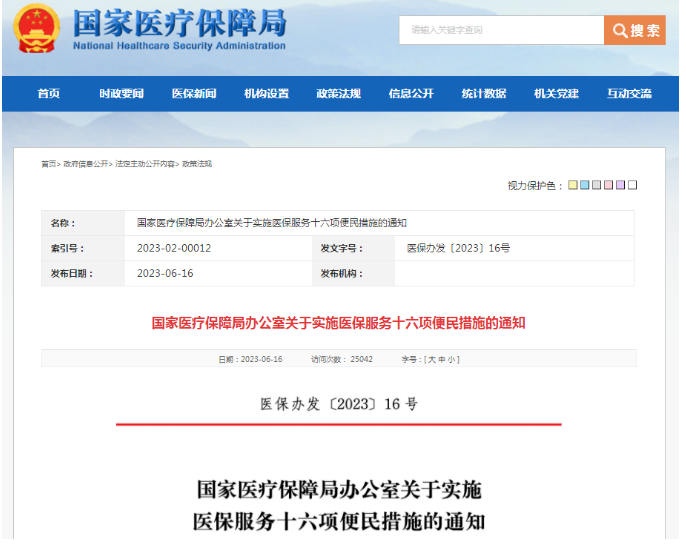Image resolution: width=686 pixels, height=546 pixels.
Task: Click the centered 医保办发〔2023〕16 号 document header
Action: click(x=339, y=404)
